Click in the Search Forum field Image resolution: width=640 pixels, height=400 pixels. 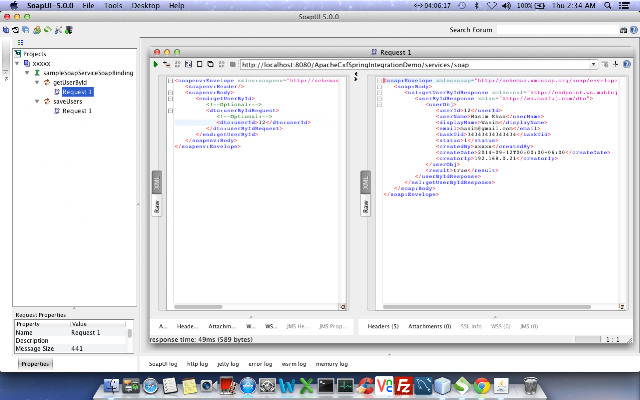tap(558, 30)
